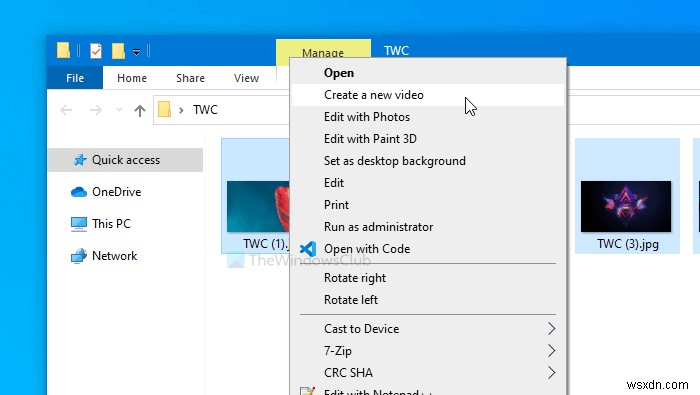700x395 pixels.
Task: Click the Quick access star icon
Action: pyautogui.click(x=80, y=160)
